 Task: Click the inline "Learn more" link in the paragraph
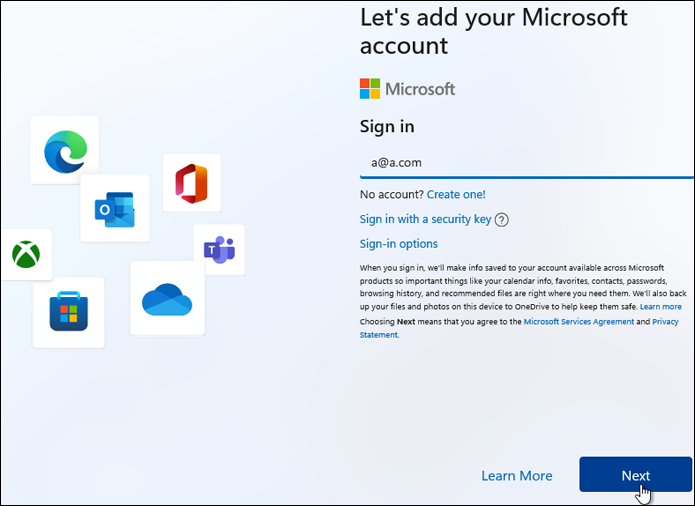pyautogui.click(x=661, y=306)
